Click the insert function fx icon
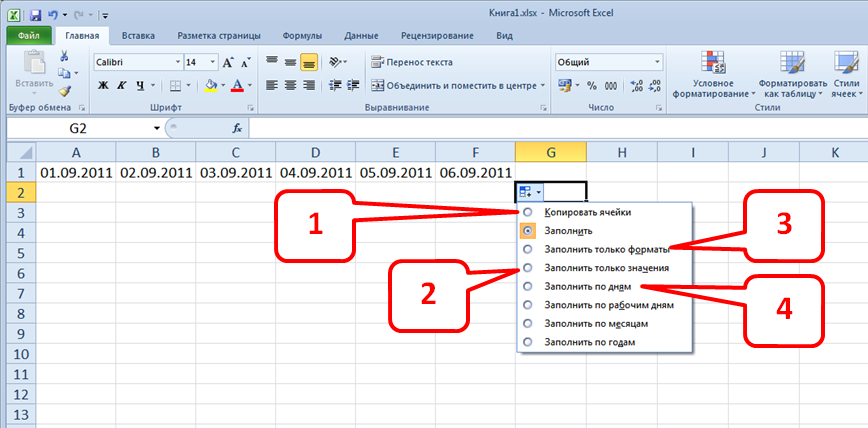This screenshot has width=868, height=428. point(237,129)
